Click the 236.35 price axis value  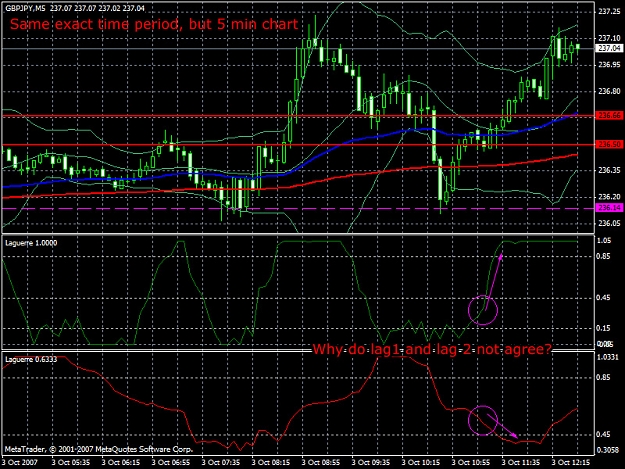[609, 170]
